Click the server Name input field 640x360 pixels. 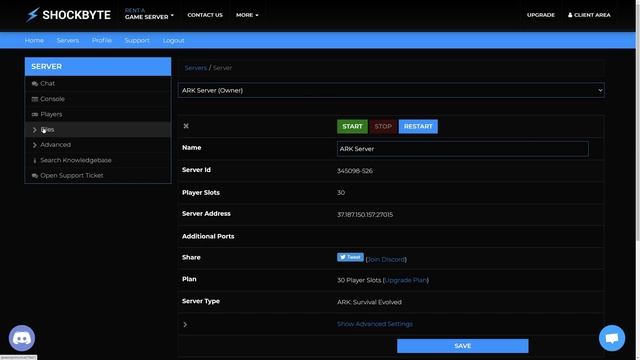pyautogui.click(x=462, y=149)
